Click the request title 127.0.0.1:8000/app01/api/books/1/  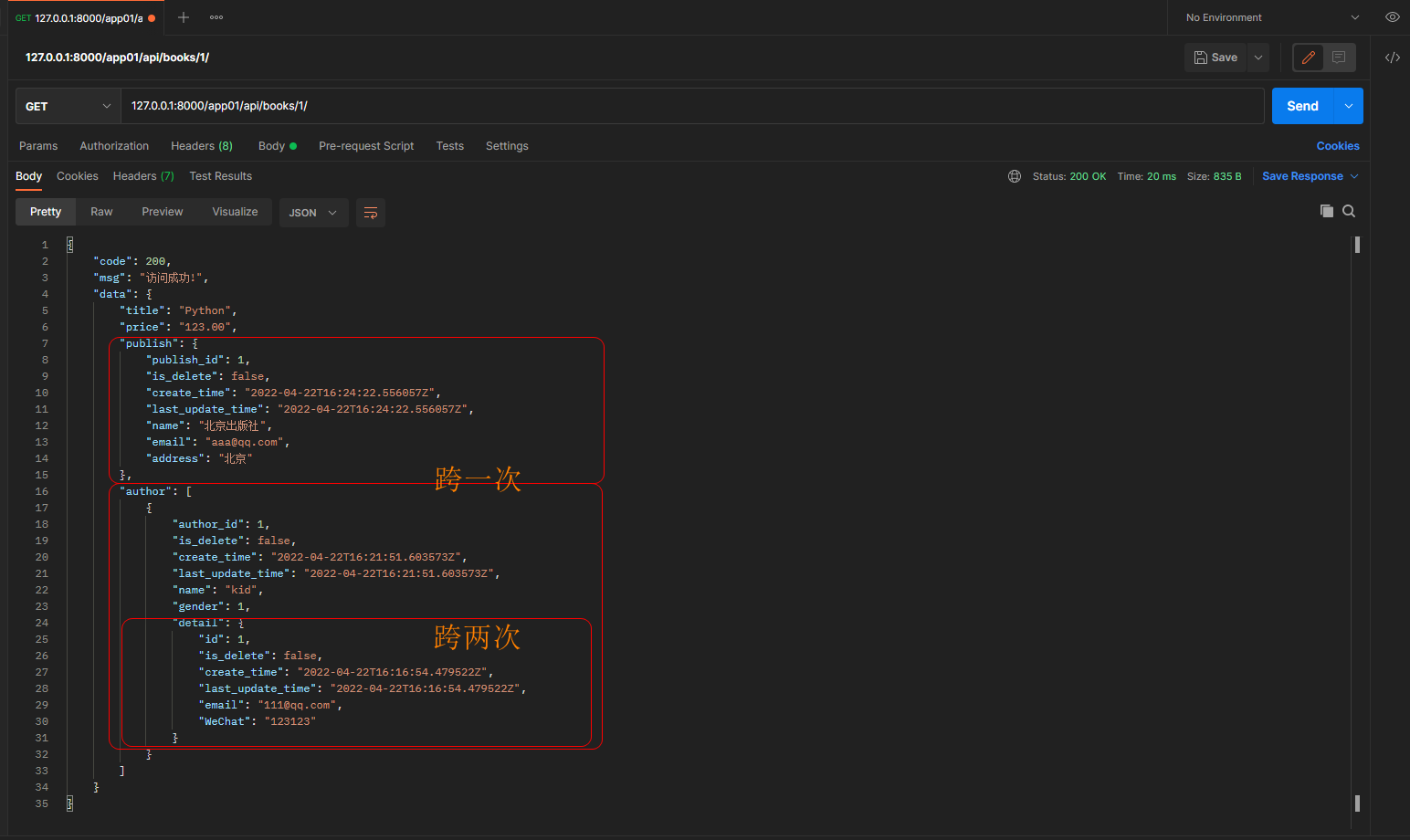coord(117,58)
